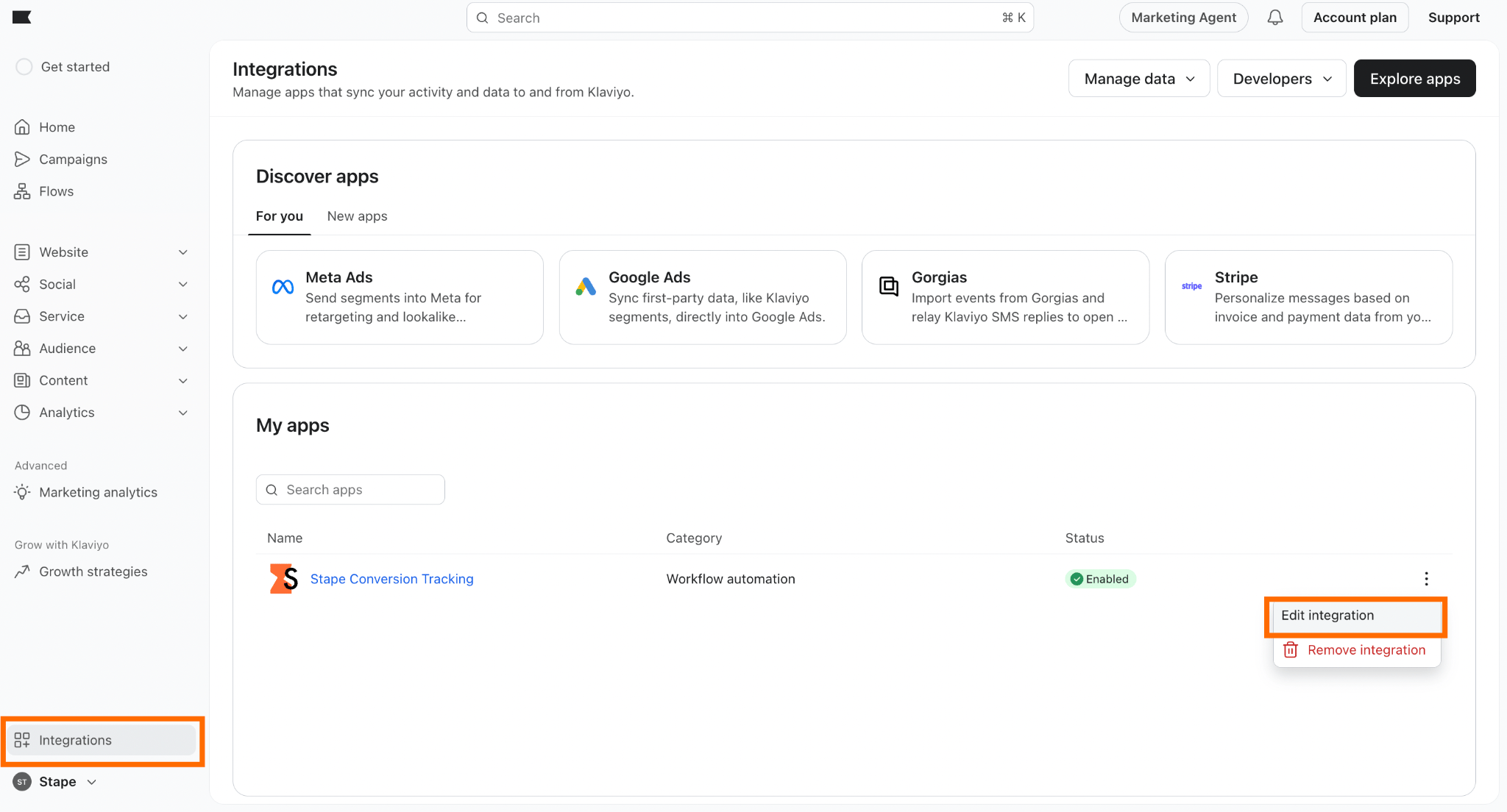
Task: Click the Google Ads logo icon
Action: (586, 287)
